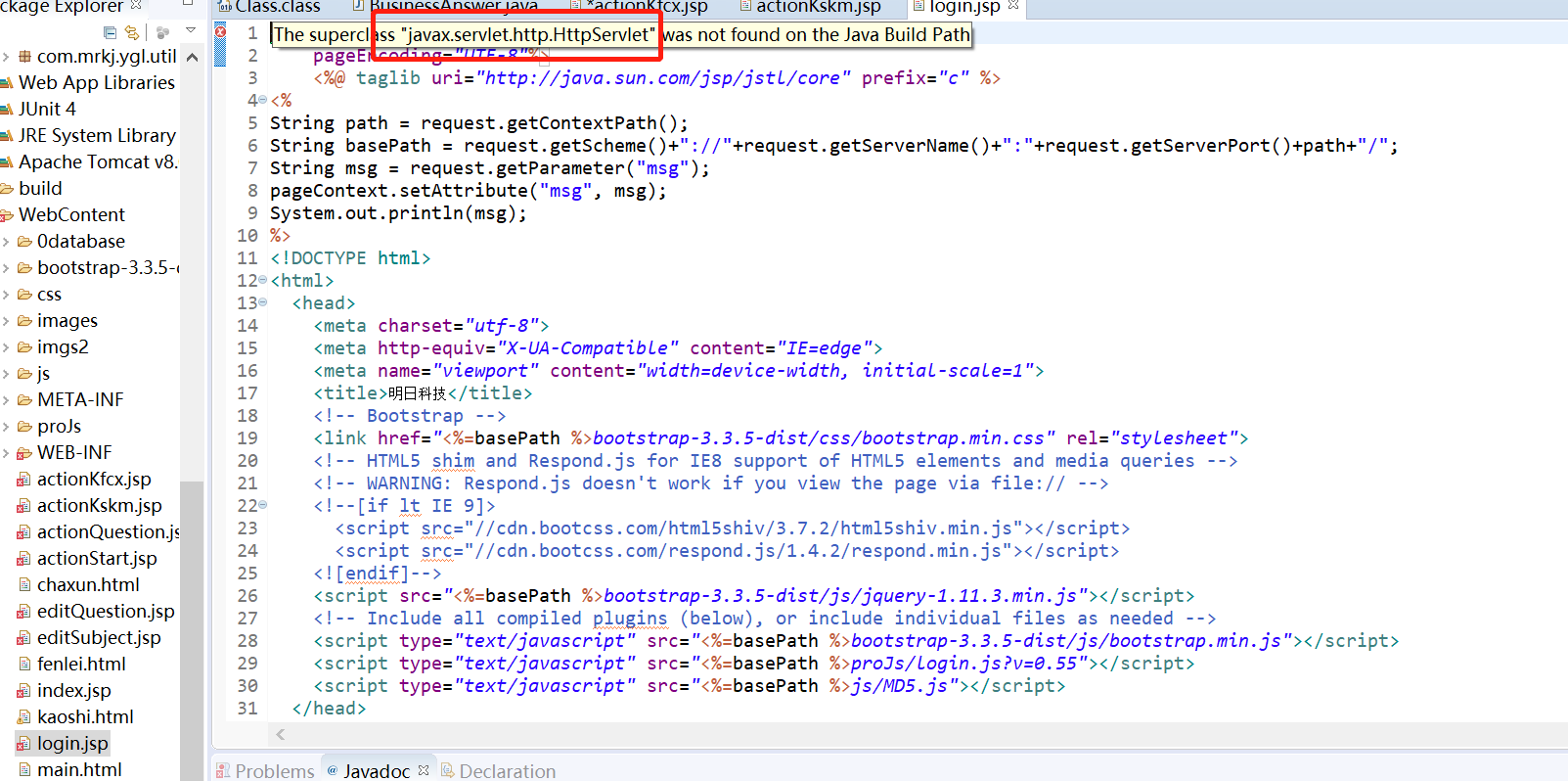Expand the 0database folder
The image size is (1568, 781).
click(x=6, y=241)
